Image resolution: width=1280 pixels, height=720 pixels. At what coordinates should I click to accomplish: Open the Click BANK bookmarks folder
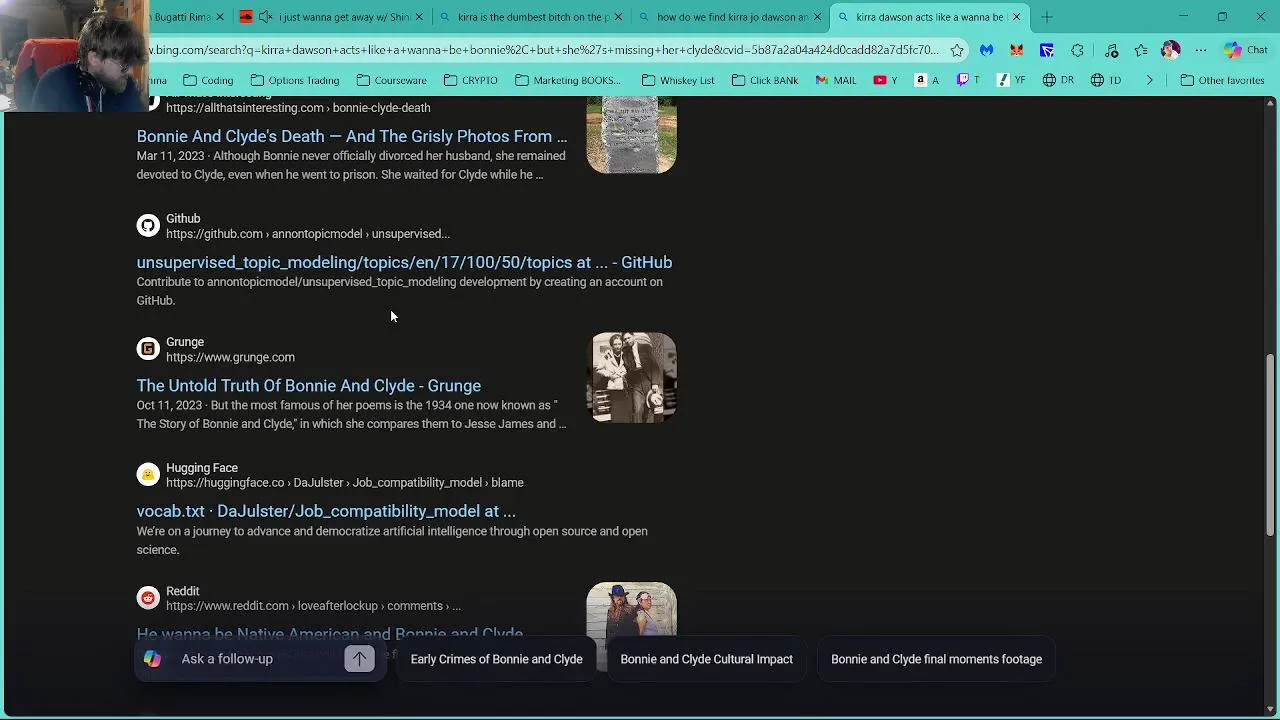click(x=764, y=80)
